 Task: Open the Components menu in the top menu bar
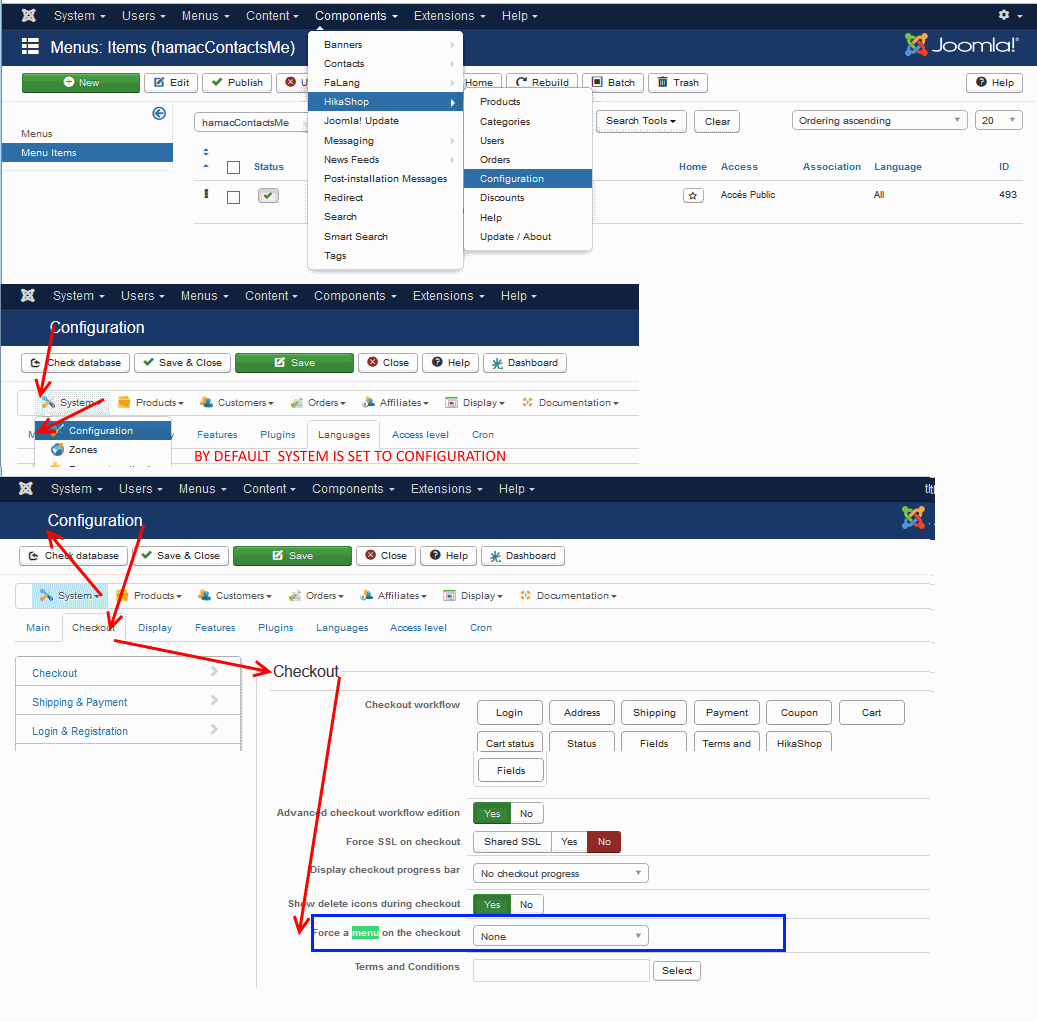[356, 15]
